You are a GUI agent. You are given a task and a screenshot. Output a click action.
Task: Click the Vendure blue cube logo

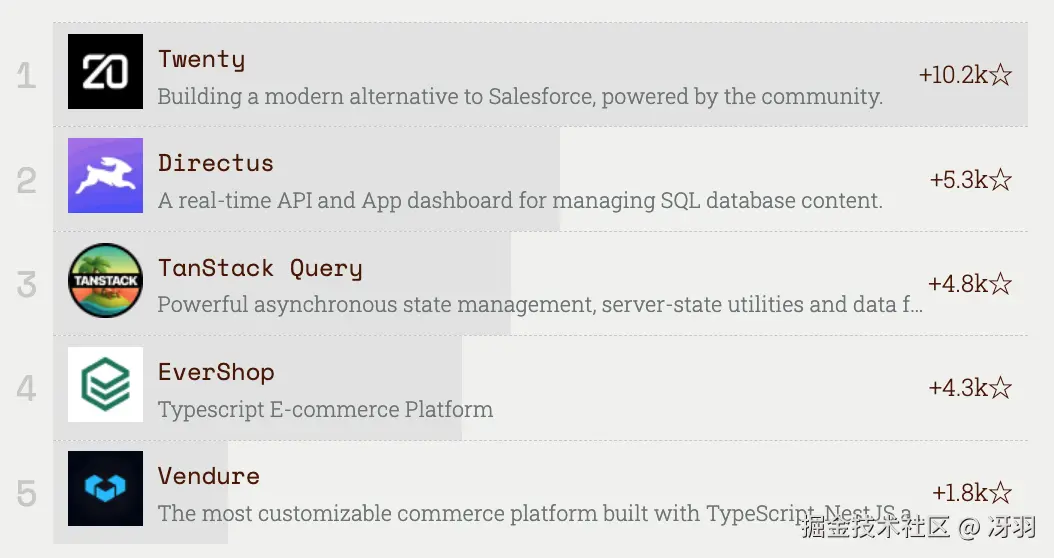point(106,489)
